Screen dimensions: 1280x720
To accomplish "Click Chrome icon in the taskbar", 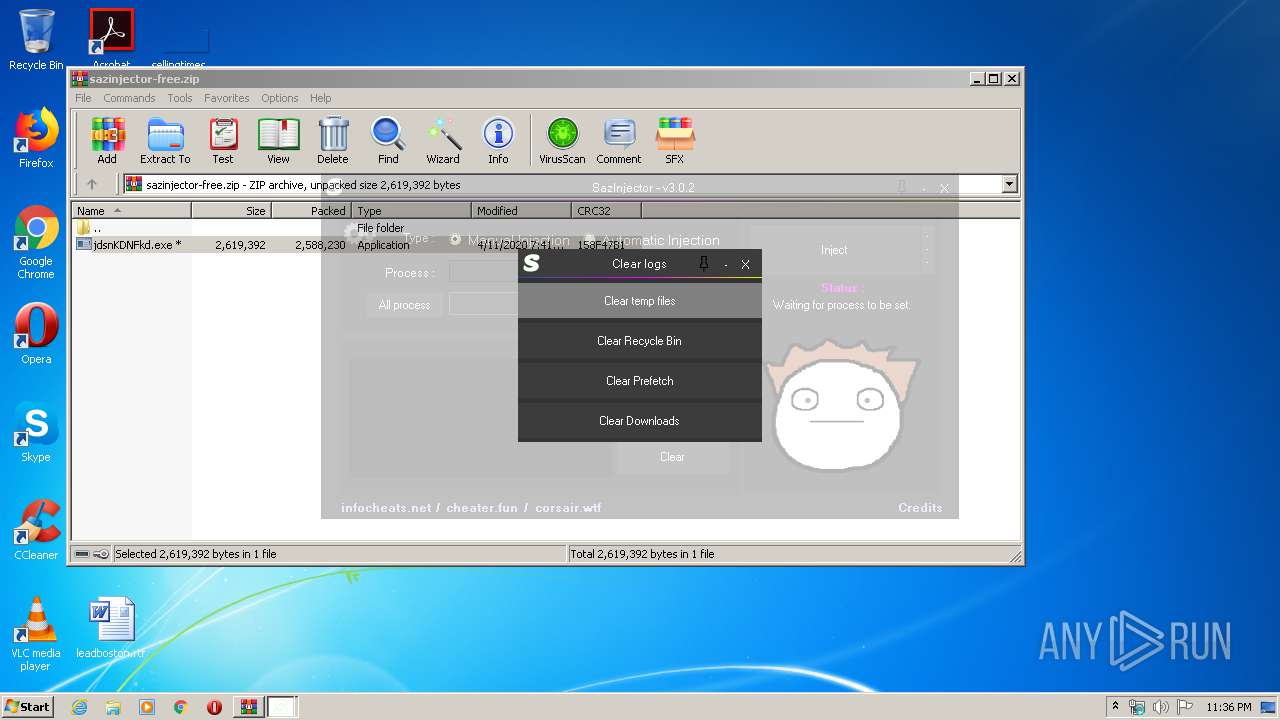I will point(180,707).
